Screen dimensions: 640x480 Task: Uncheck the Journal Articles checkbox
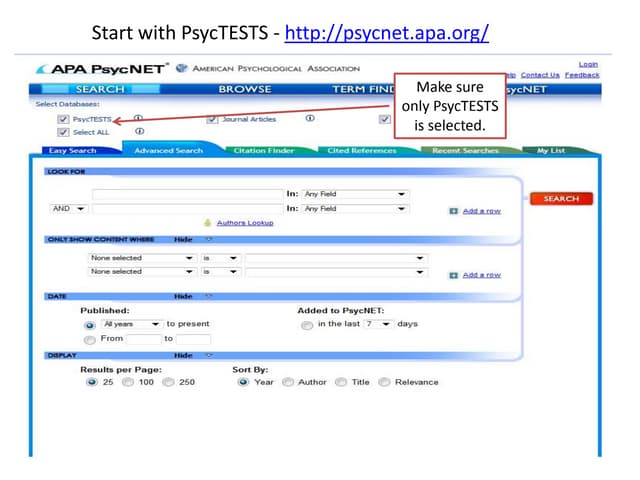pyautogui.click(x=213, y=119)
